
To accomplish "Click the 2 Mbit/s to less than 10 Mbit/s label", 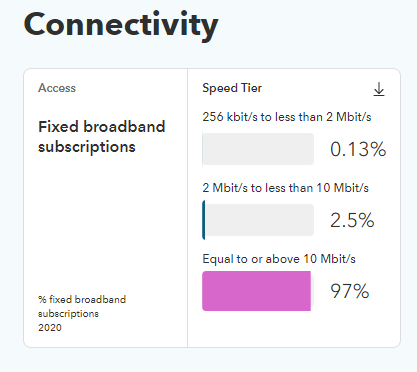I will pos(285,188).
